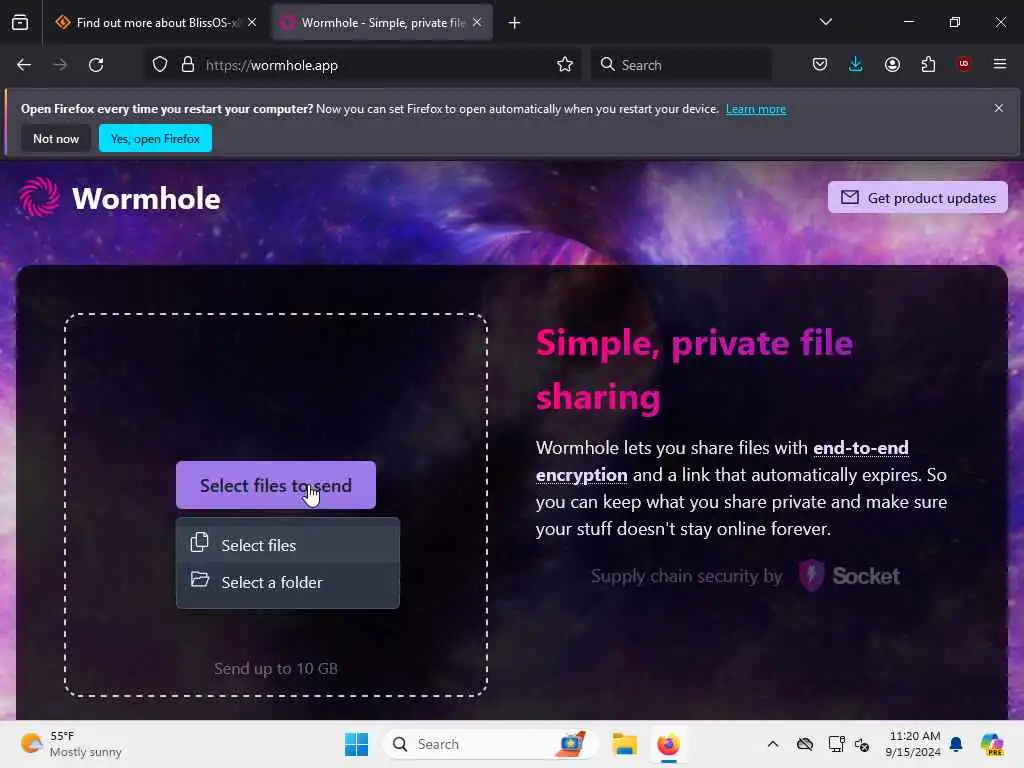Image resolution: width=1024 pixels, height=768 pixels.
Task: Choose Select files menu entry
Action: (288, 545)
